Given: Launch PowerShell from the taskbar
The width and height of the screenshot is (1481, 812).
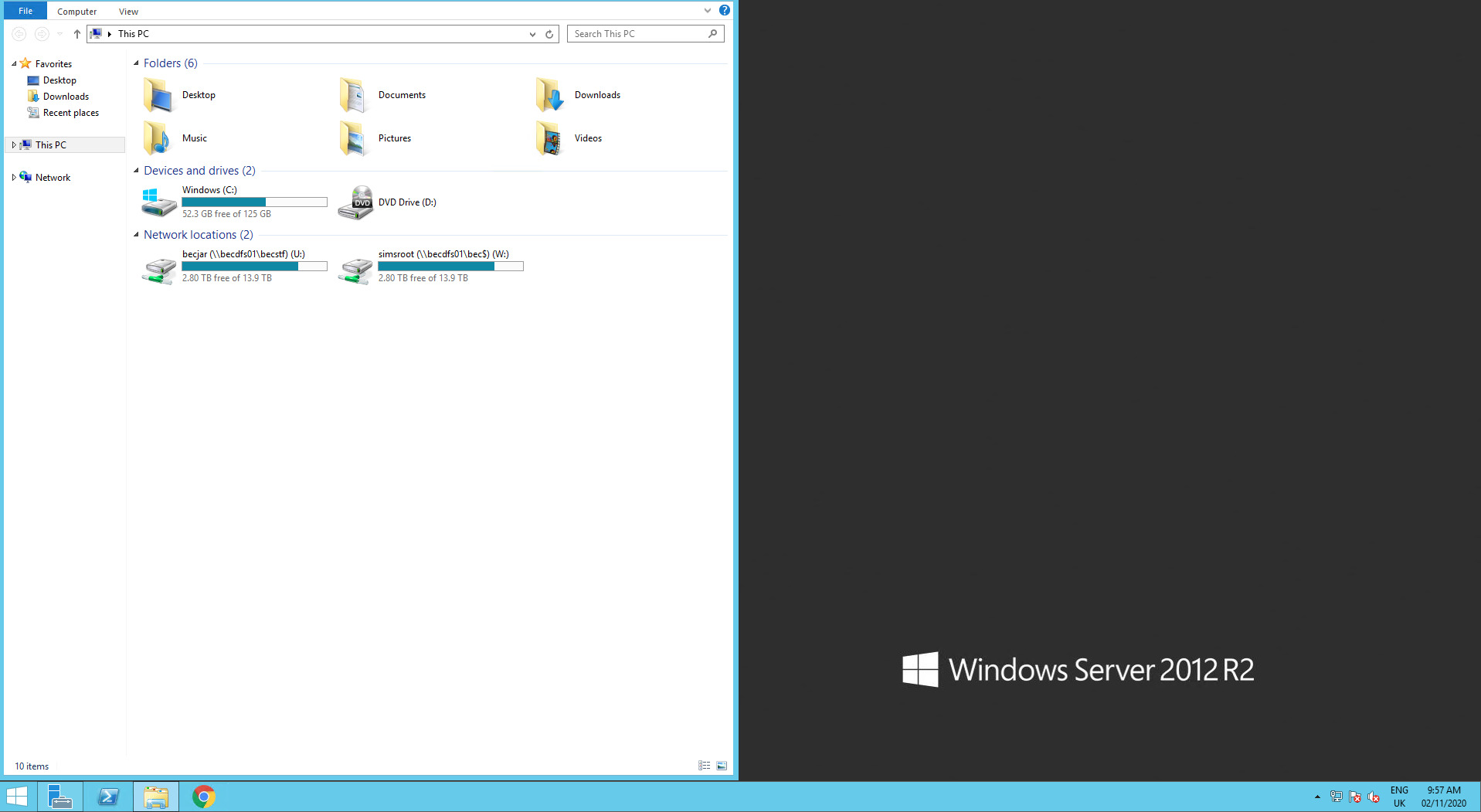Looking at the screenshot, I should (x=108, y=797).
